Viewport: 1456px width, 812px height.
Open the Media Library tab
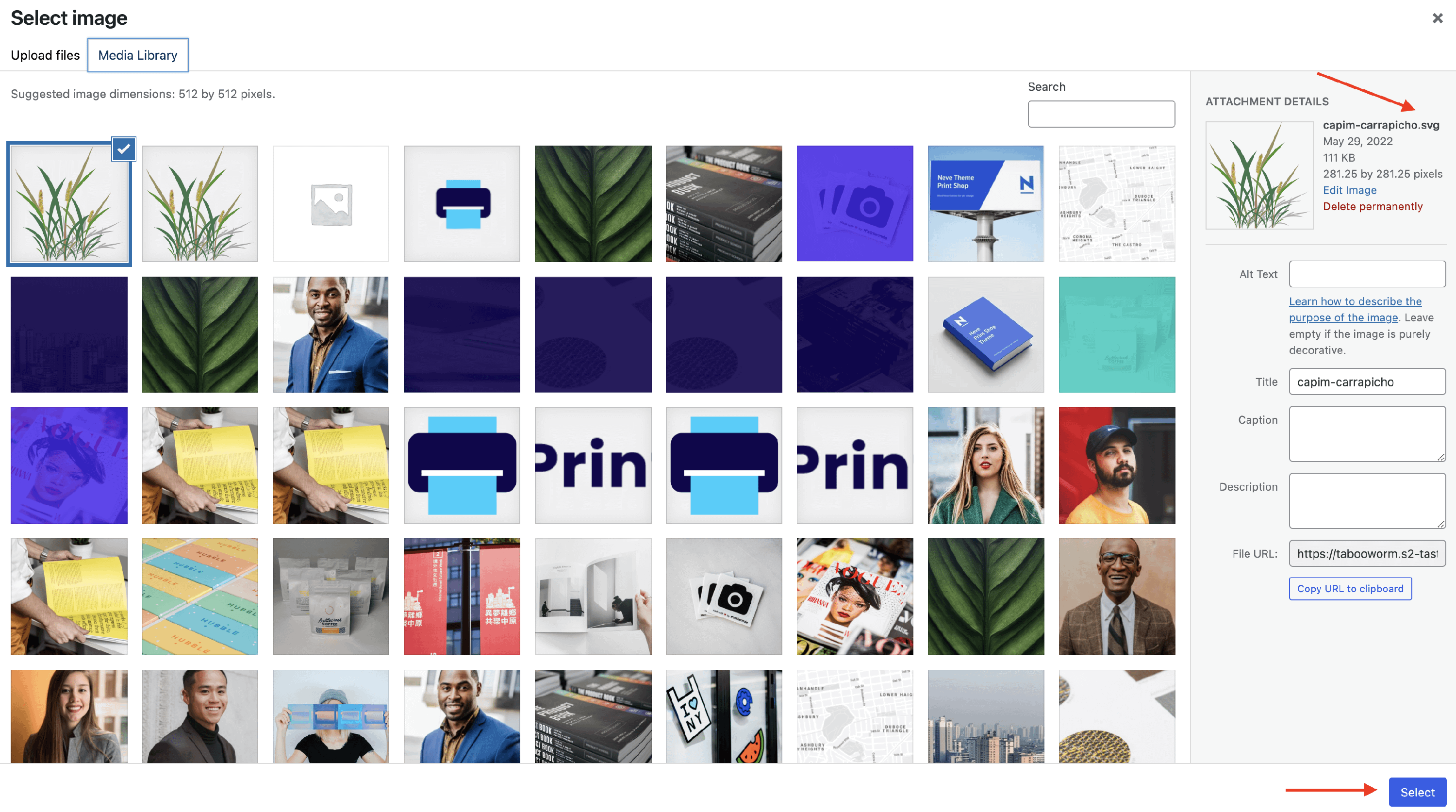(137, 55)
